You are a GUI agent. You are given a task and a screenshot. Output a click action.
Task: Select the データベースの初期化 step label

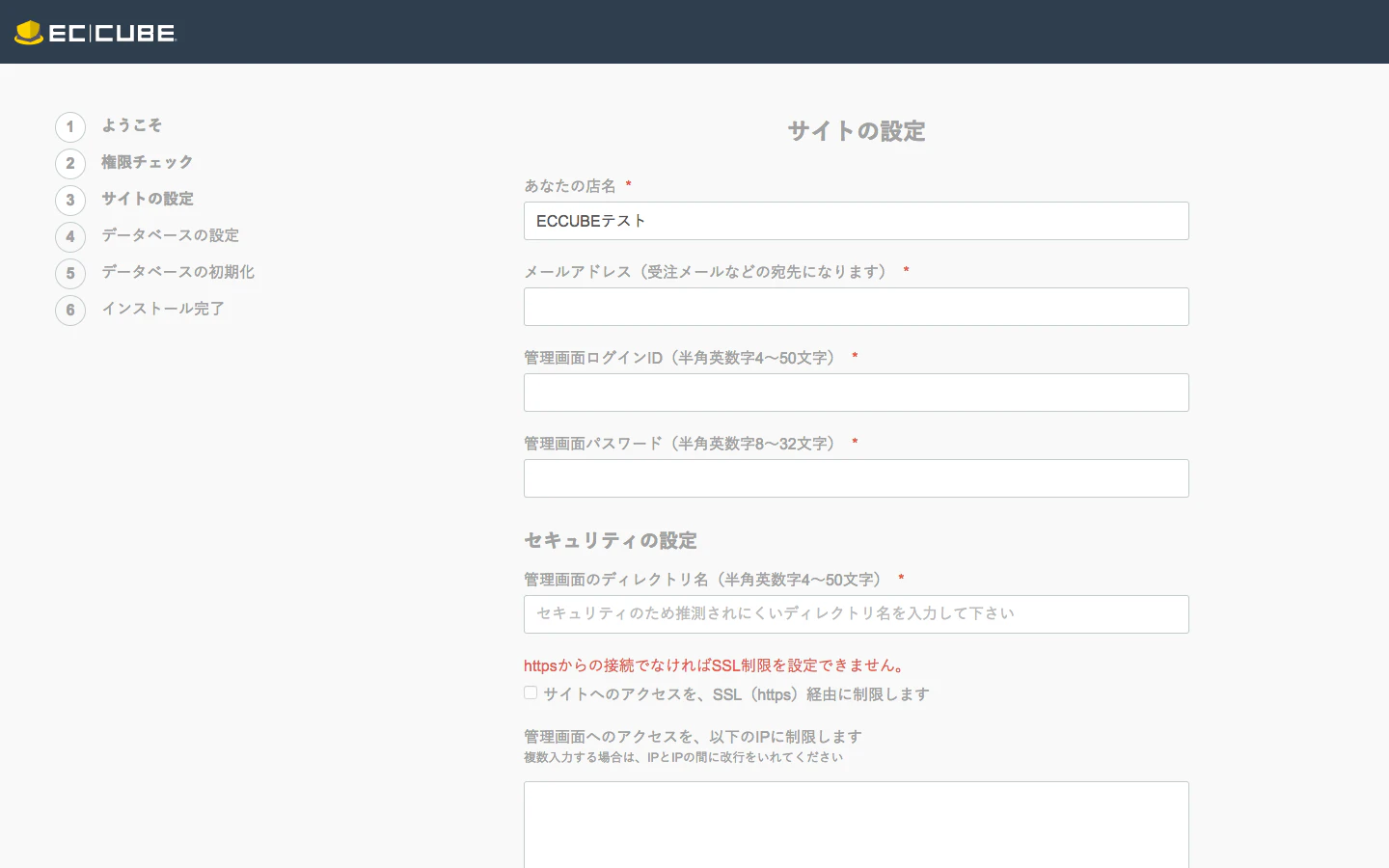coord(178,272)
